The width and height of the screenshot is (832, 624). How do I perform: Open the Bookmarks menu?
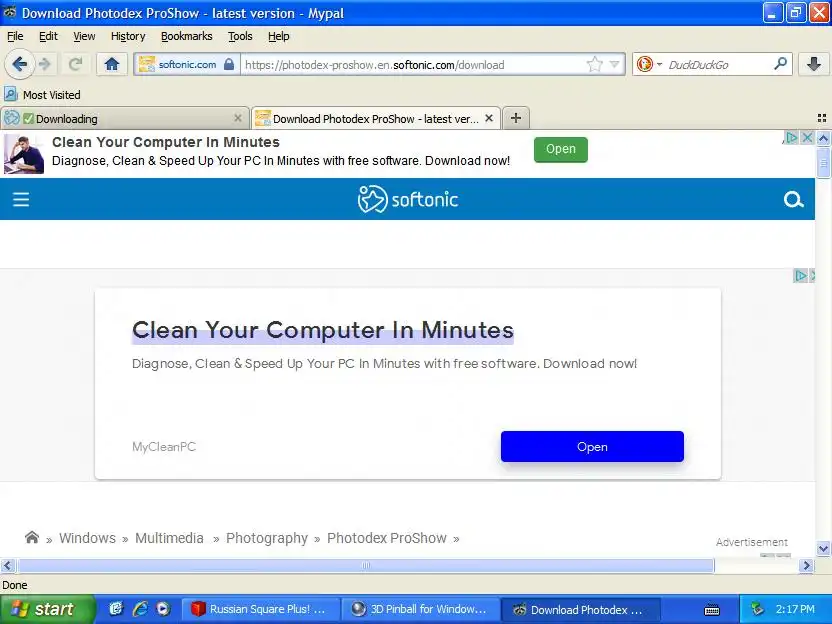point(186,36)
